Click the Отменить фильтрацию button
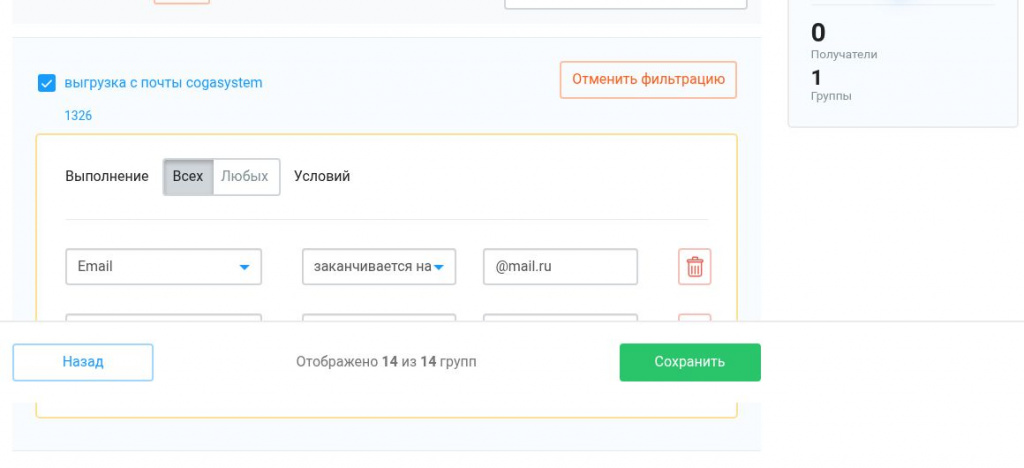This screenshot has height=468, width=1024. 648,80
